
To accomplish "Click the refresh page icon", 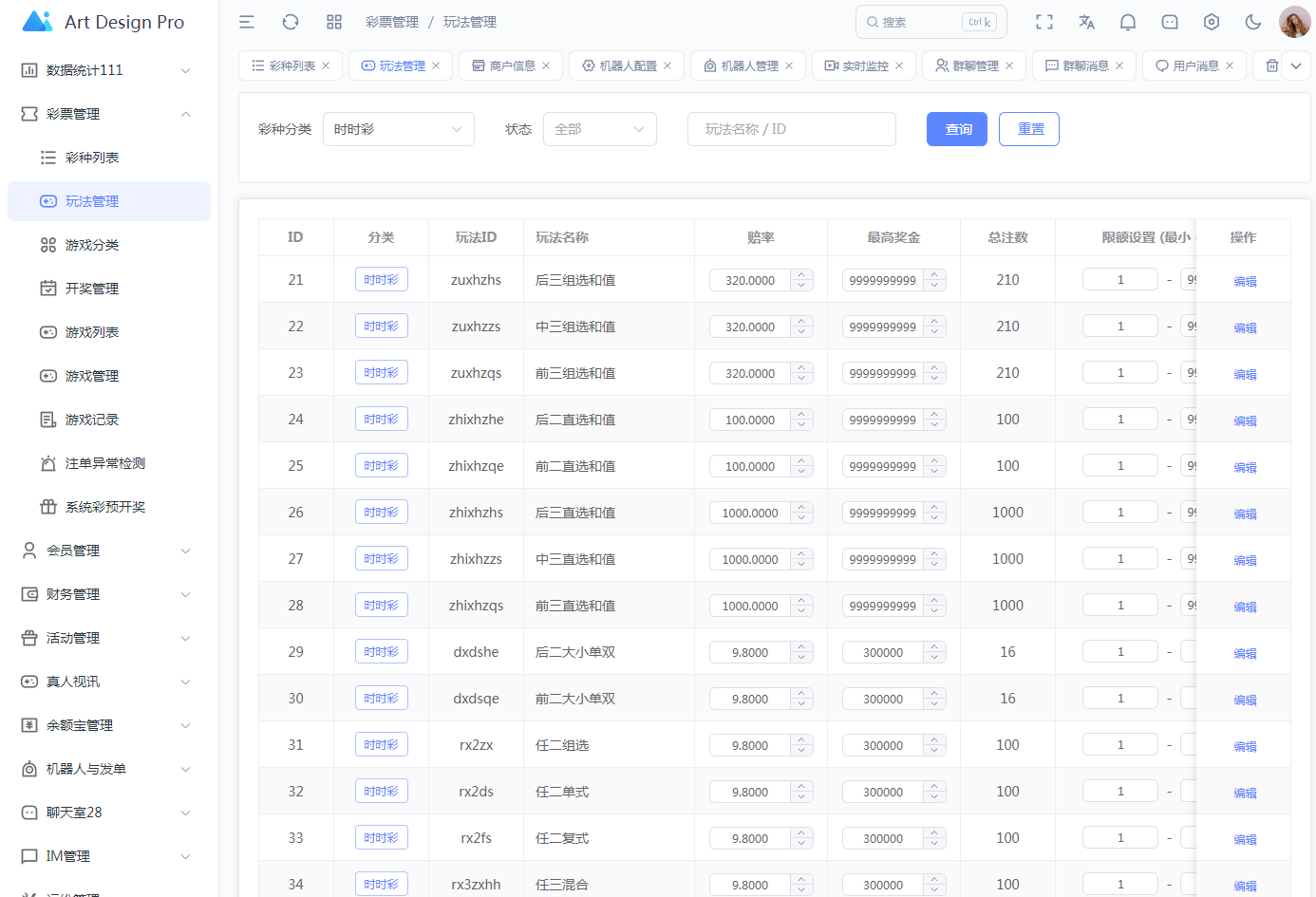I will (x=291, y=22).
